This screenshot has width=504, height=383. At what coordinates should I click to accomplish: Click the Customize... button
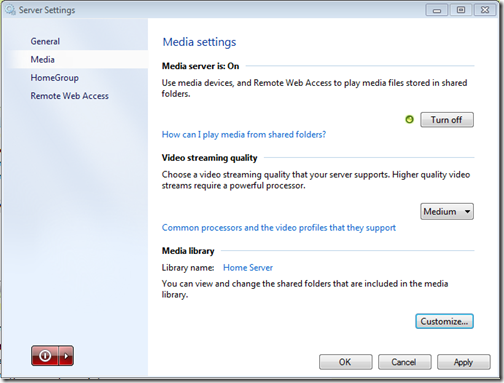pyautogui.click(x=444, y=321)
